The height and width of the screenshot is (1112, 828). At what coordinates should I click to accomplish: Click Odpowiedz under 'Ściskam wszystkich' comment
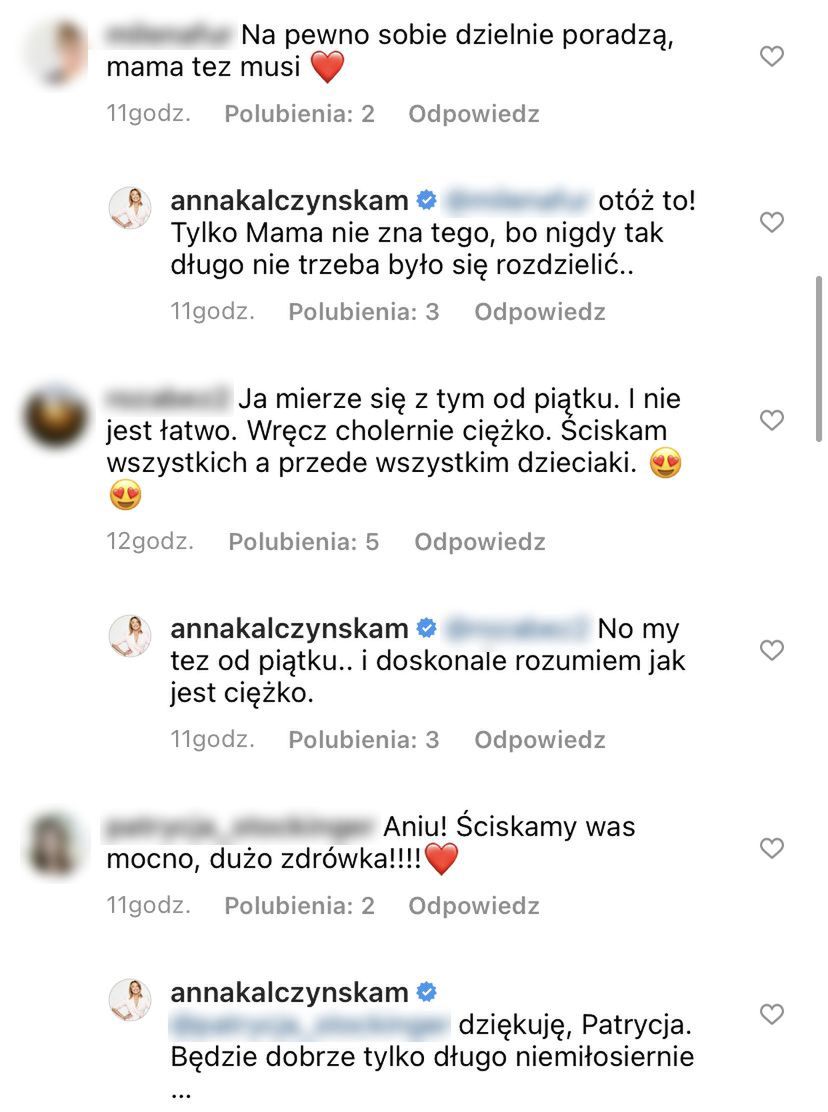click(x=480, y=542)
